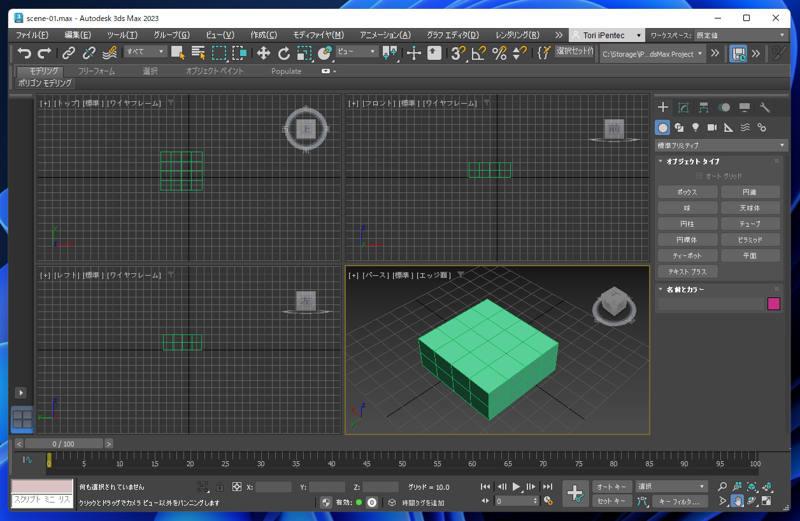Switch to the フリーフォーム ribbon tab

tap(96, 71)
